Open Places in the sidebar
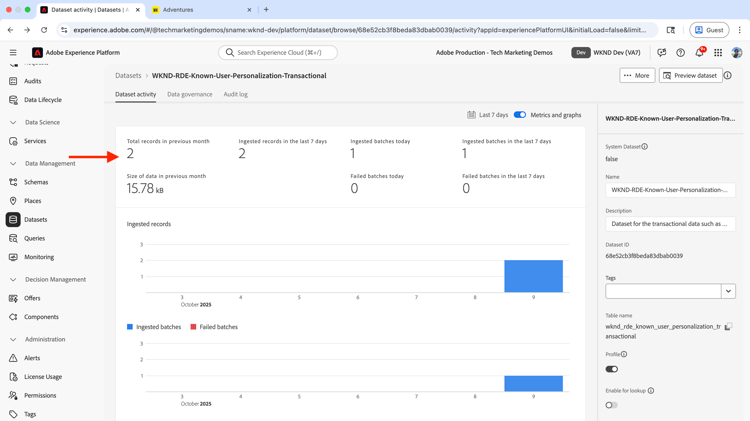Image resolution: width=750 pixels, height=421 pixels. coord(33,200)
